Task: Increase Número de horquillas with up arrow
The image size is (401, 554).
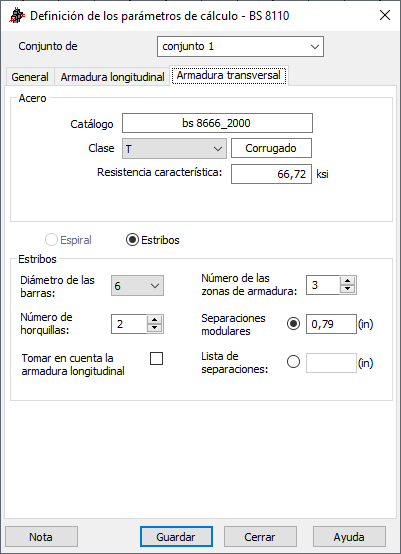Action: pyautogui.click(x=154, y=320)
